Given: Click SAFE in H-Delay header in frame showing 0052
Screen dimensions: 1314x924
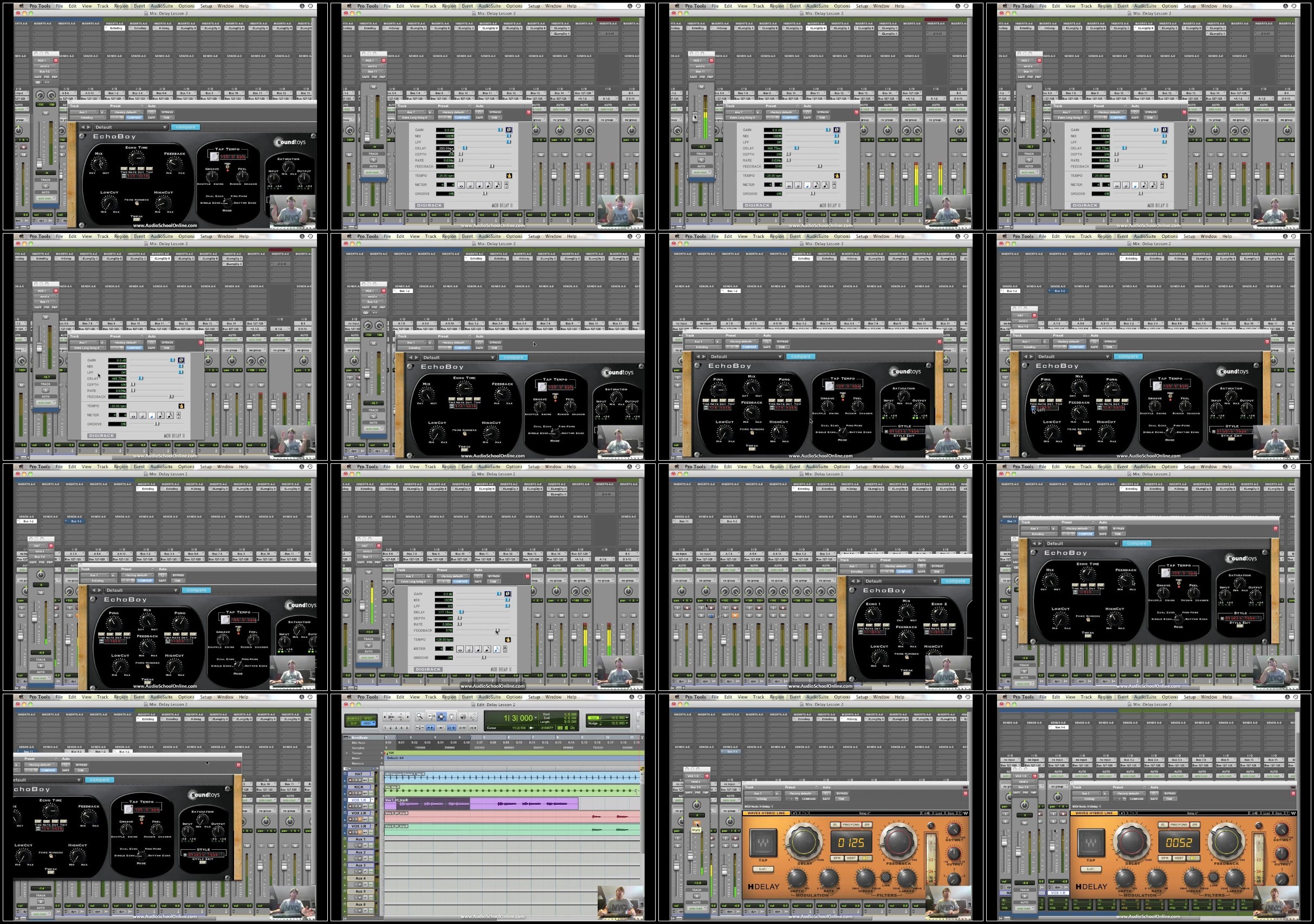Looking at the screenshot, I should (x=1154, y=799).
